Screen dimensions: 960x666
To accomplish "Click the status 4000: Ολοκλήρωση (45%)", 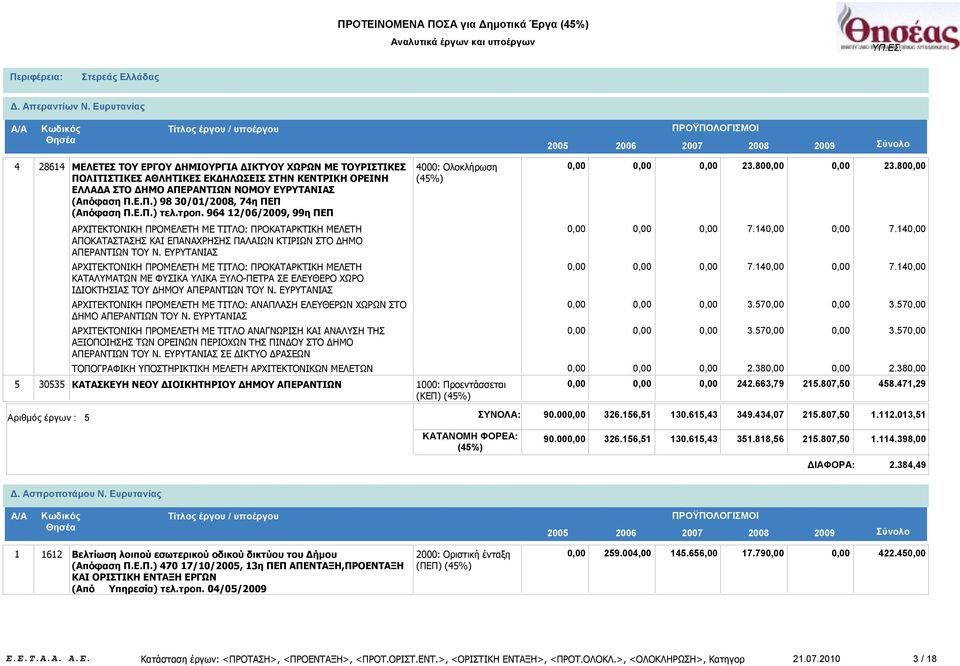I will point(456,173).
